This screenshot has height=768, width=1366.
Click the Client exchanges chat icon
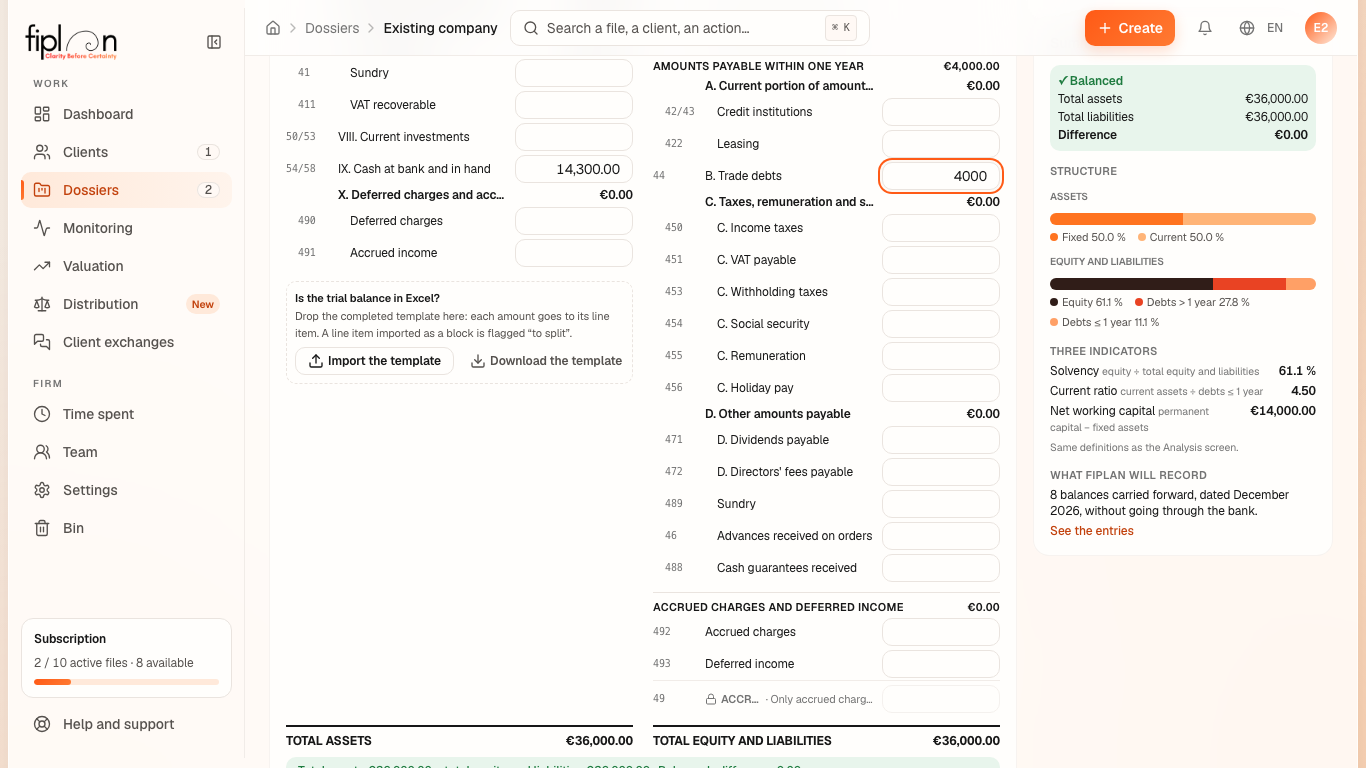pos(42,342)
